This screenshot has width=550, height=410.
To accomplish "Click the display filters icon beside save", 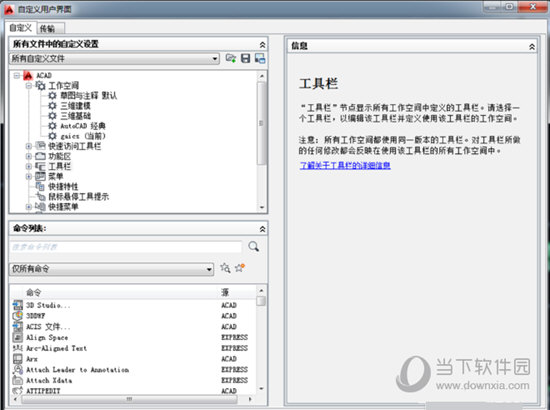I will [260, 58].
